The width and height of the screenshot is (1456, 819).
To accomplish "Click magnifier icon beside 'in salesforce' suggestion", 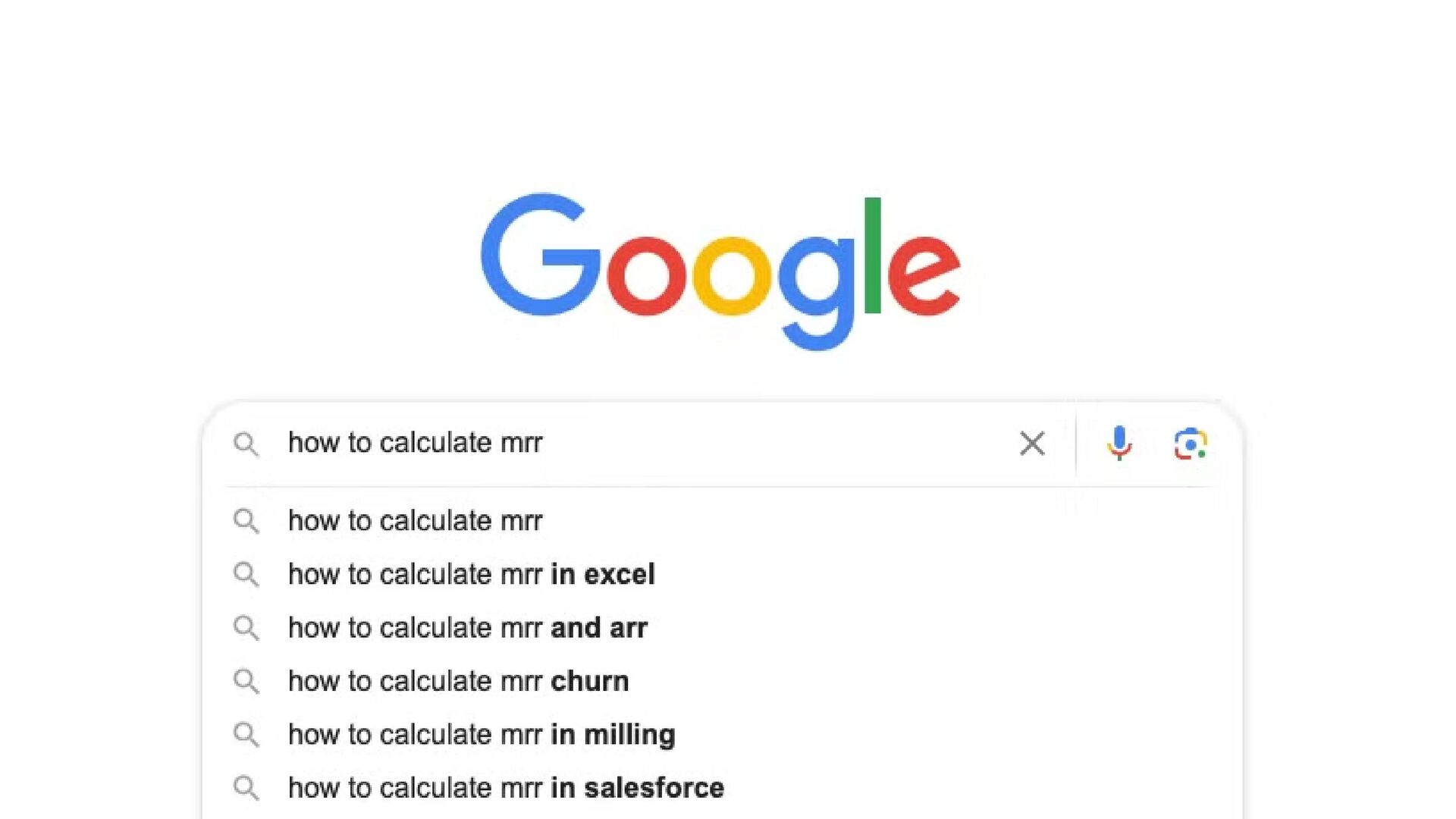I will click(246, 788).
